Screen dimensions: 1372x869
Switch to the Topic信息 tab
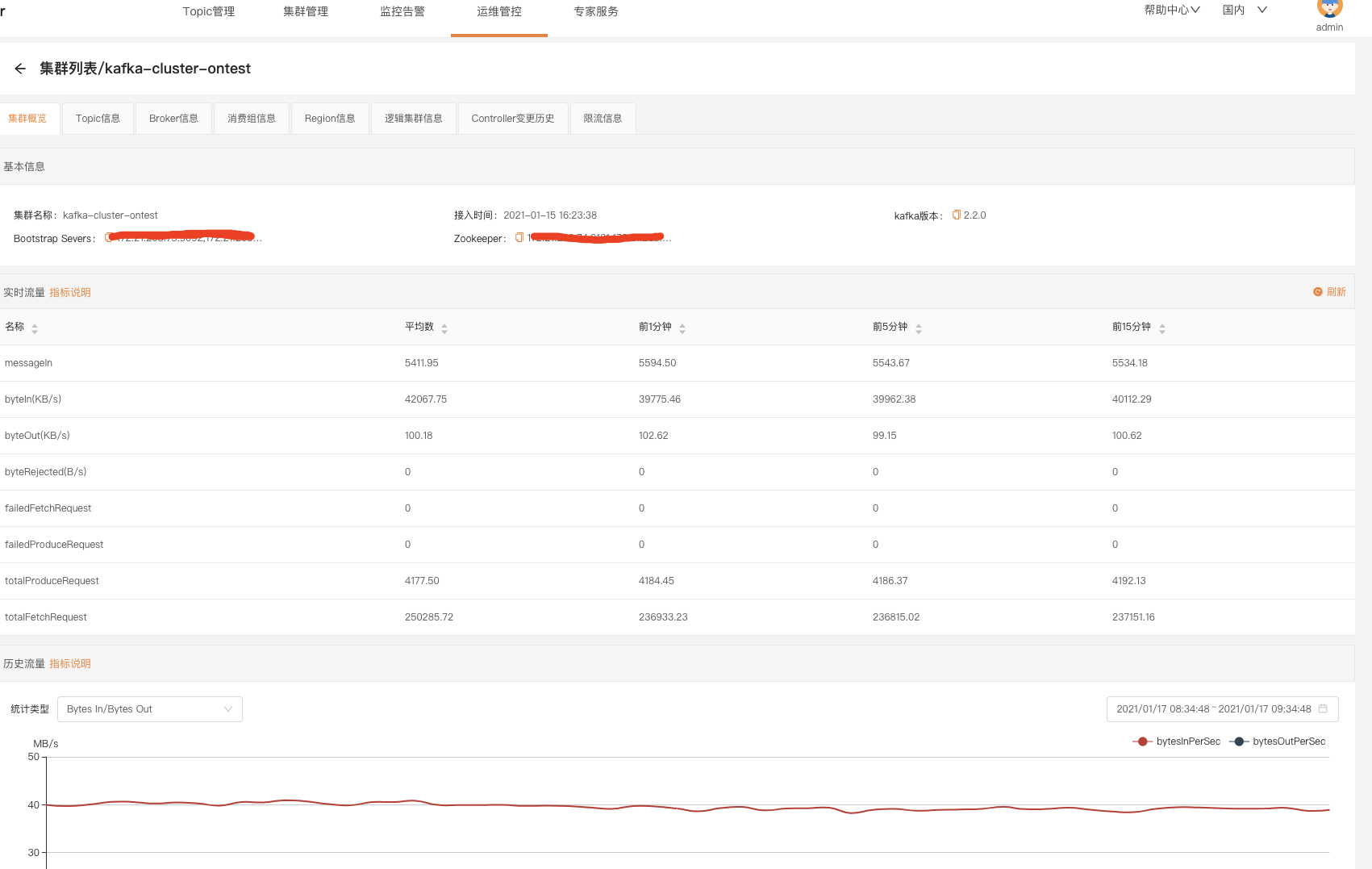[98, 119]
